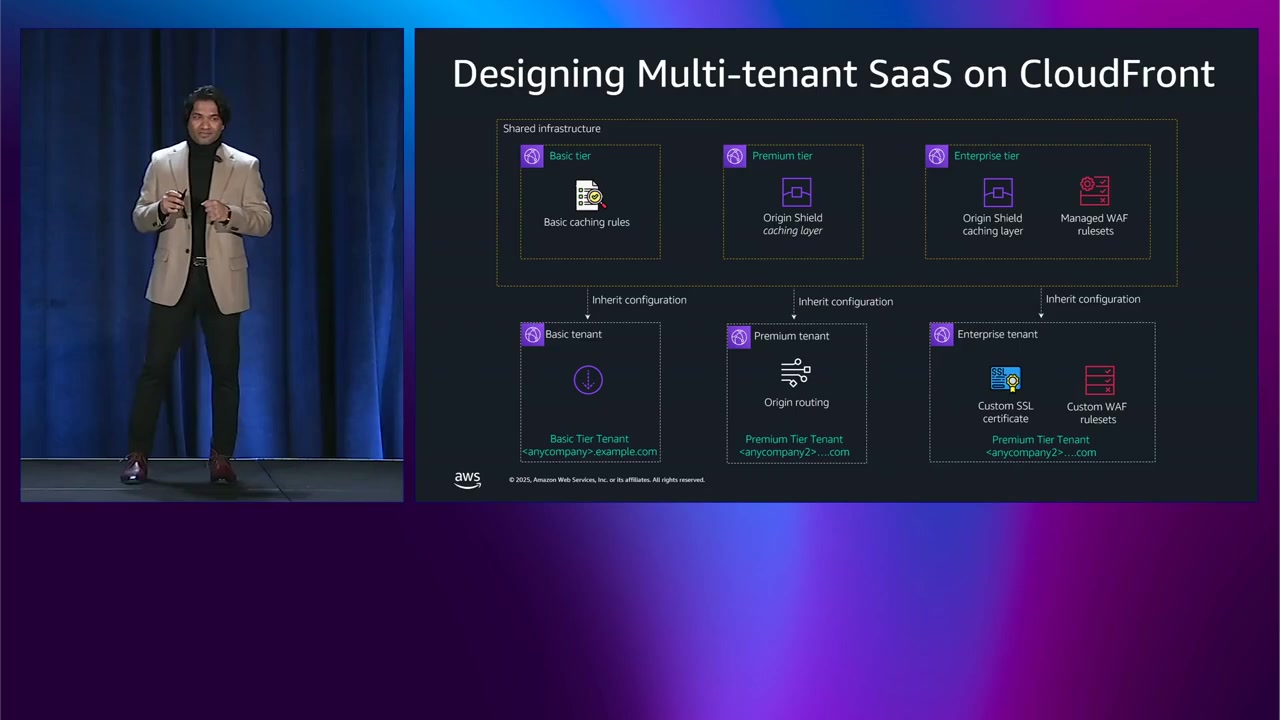The width and height of the screenshot is (1280, 720).
Task: Click Inherit configuration label above Enterprise tenant
Action: (x=1092, y=299)
